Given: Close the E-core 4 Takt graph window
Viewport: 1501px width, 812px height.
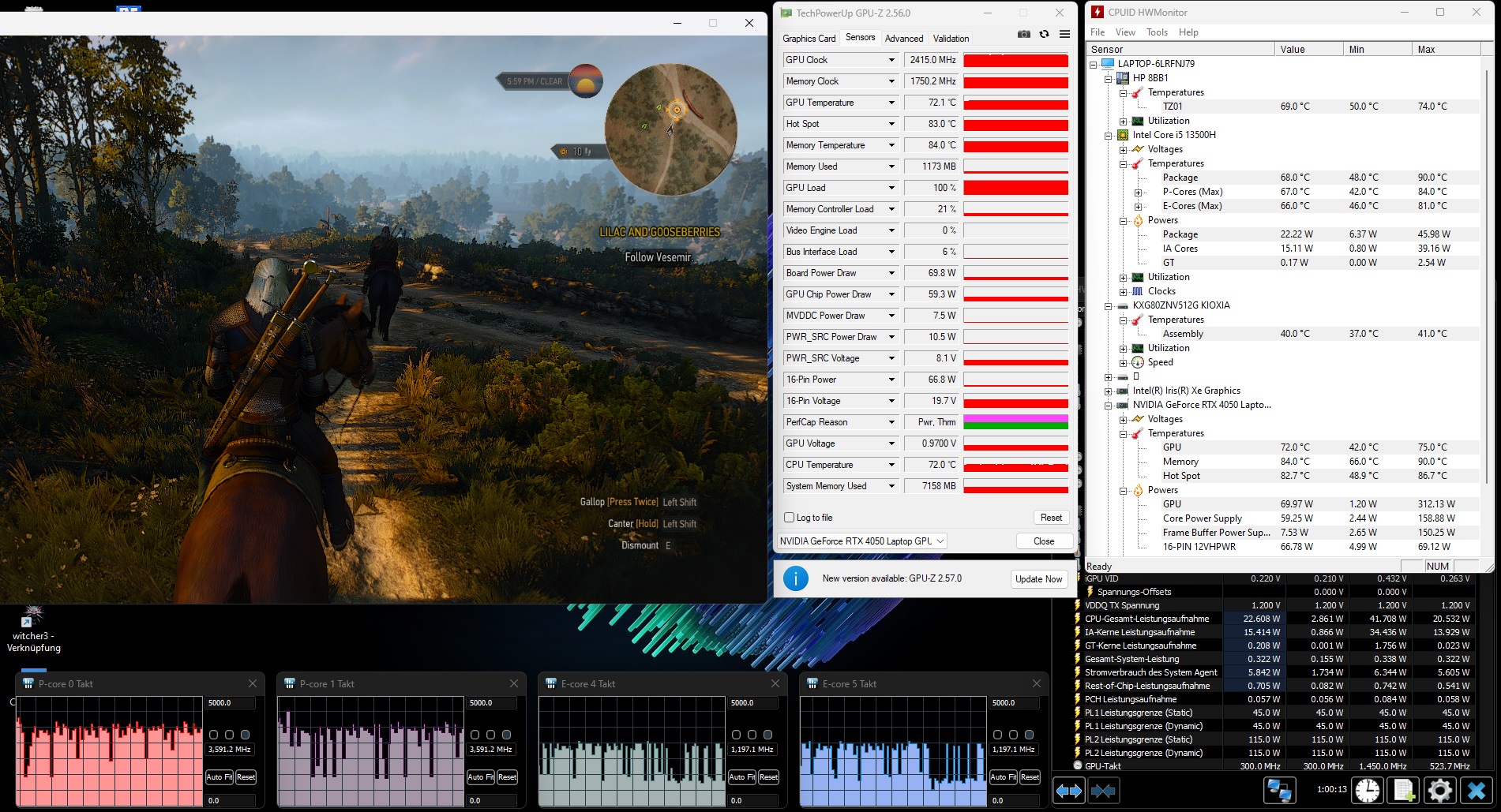Looking at the screenshot, I should [775, 683].
